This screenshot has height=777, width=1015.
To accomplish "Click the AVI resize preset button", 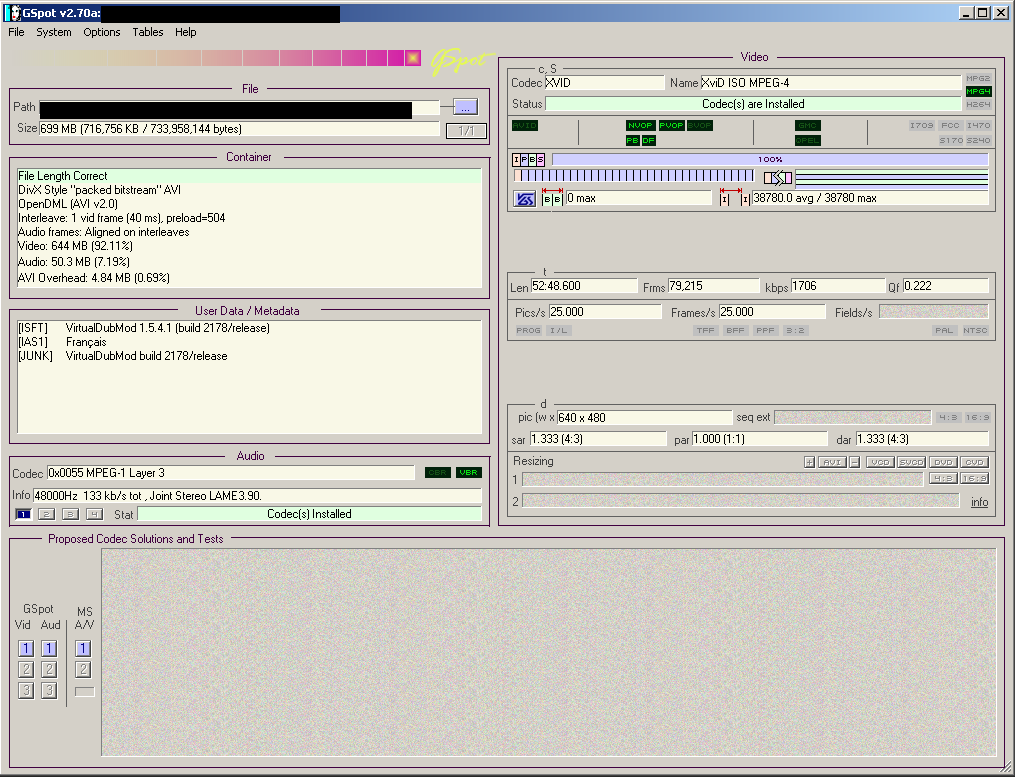I will [x=832, y=462].
